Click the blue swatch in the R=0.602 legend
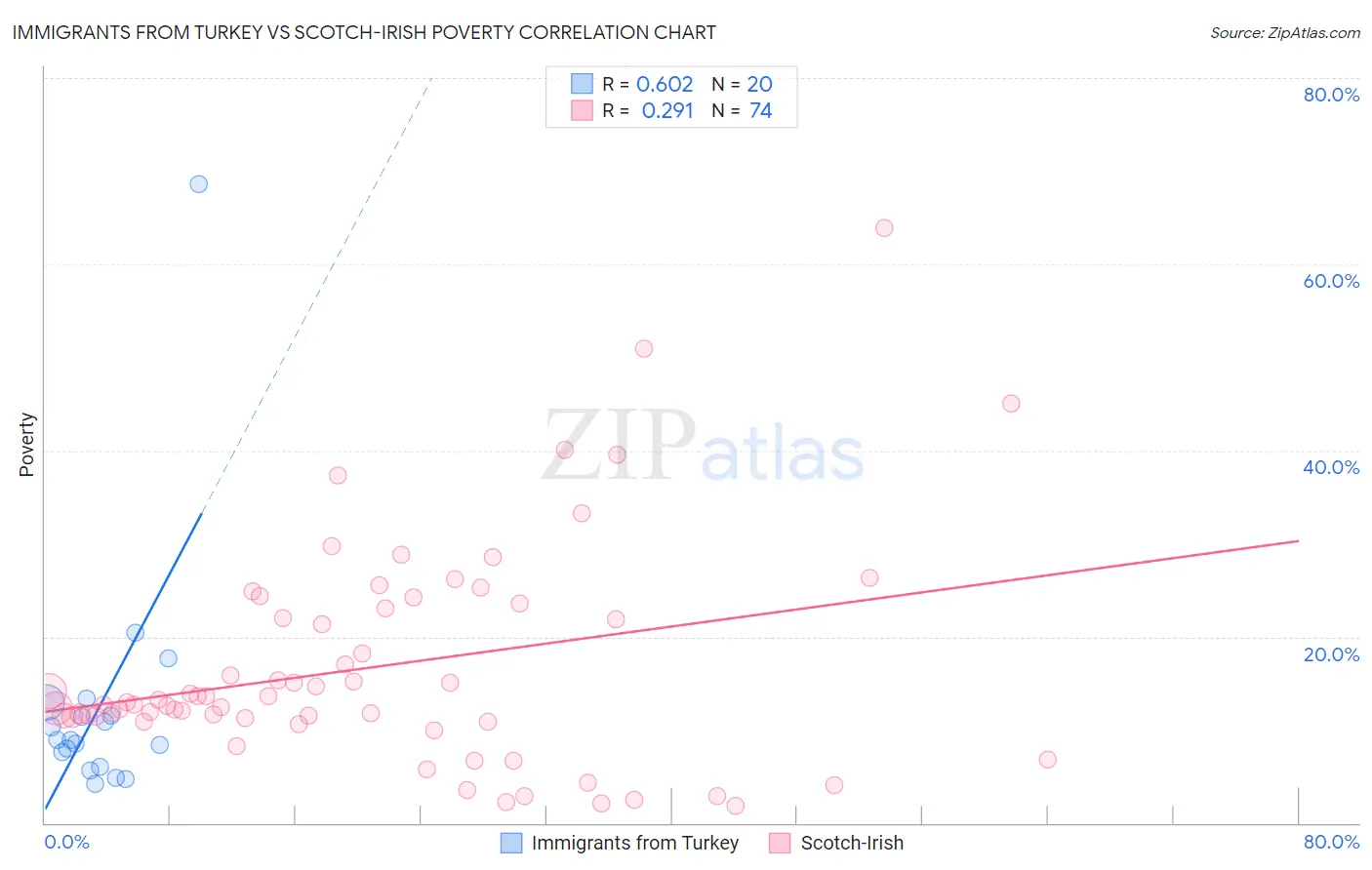 (x=582, y=84)
